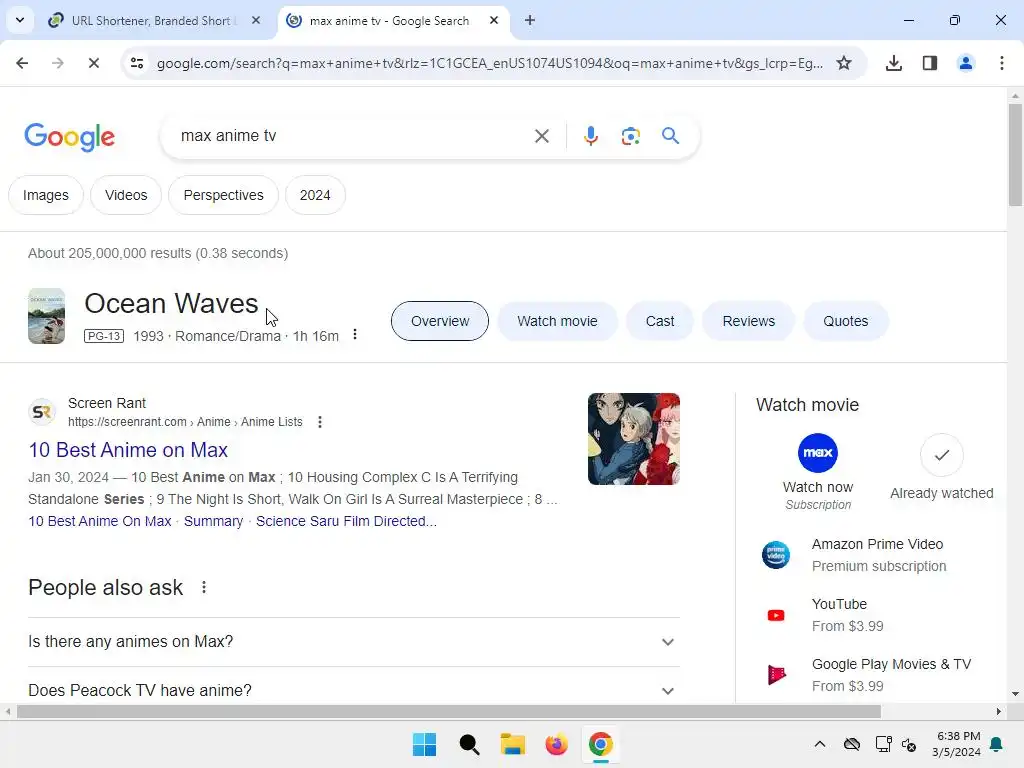Viewport: 1024px width, 768px height.
Task: Open Chrome downloads icon
Action: pos(893,63)
